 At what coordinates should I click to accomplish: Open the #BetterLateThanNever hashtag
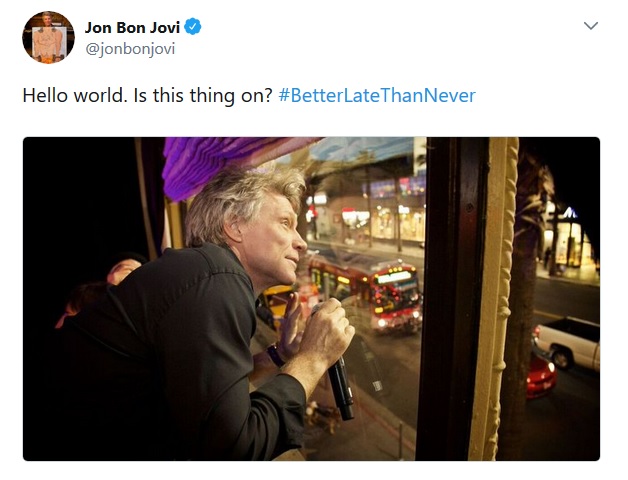point(377,95)
